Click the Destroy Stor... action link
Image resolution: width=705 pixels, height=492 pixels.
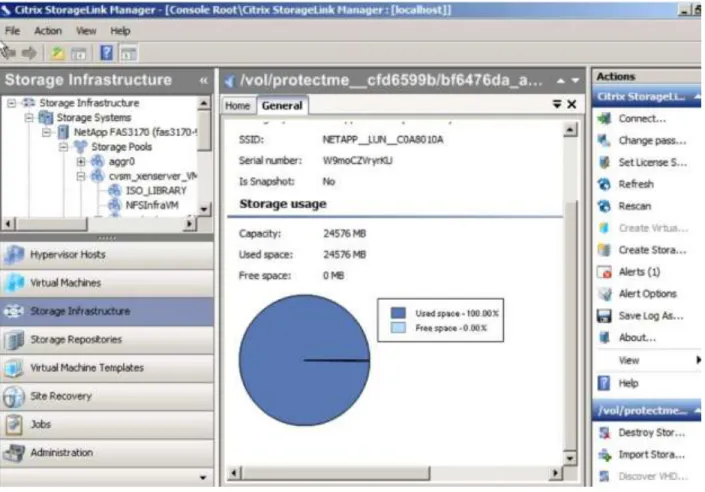tap(651, 433)
